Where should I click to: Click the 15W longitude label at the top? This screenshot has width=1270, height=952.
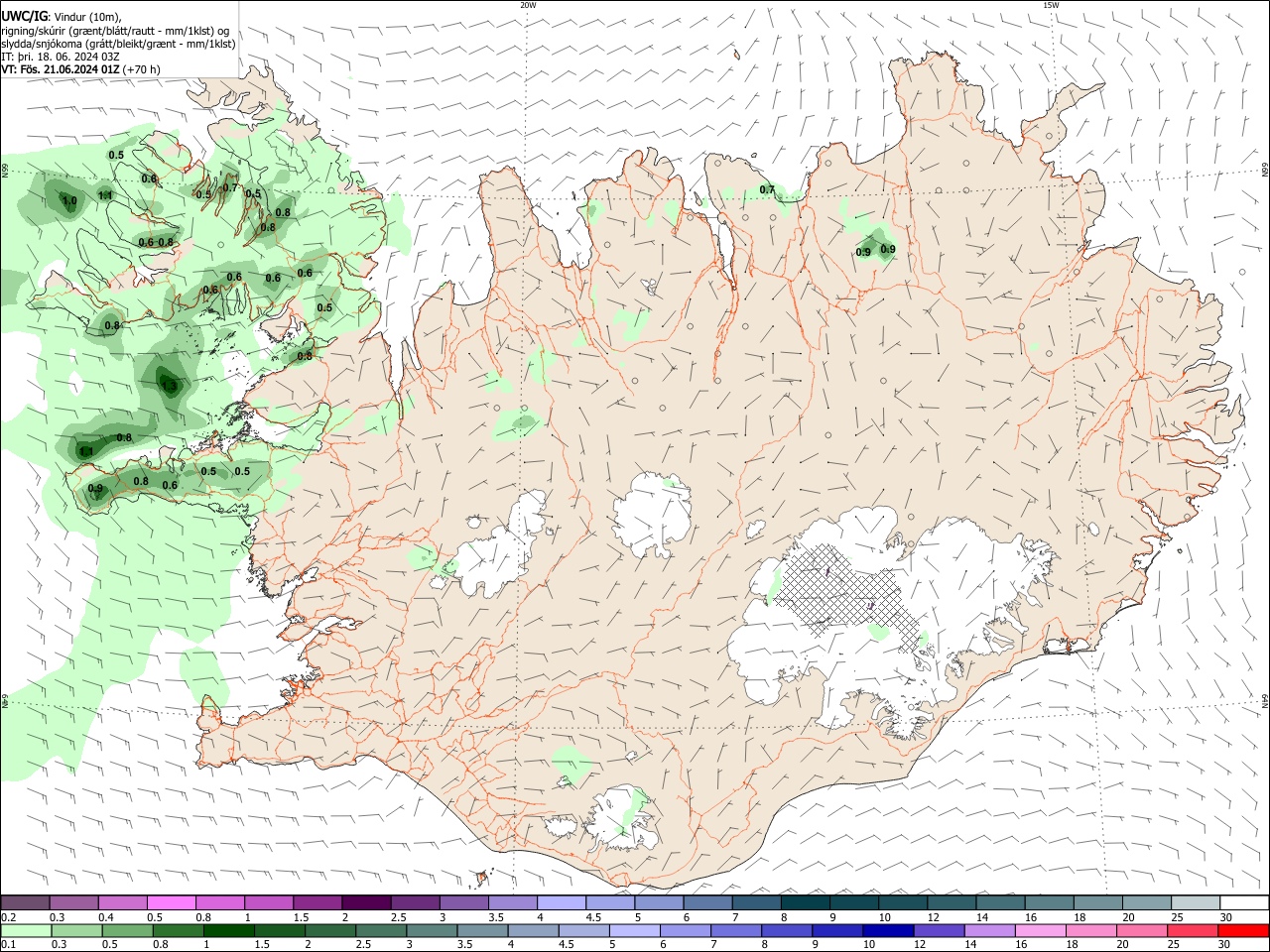click(1051, 5)
